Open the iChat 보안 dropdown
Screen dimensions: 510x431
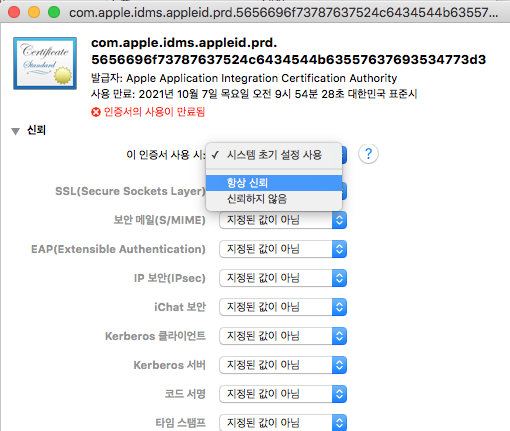283,307
